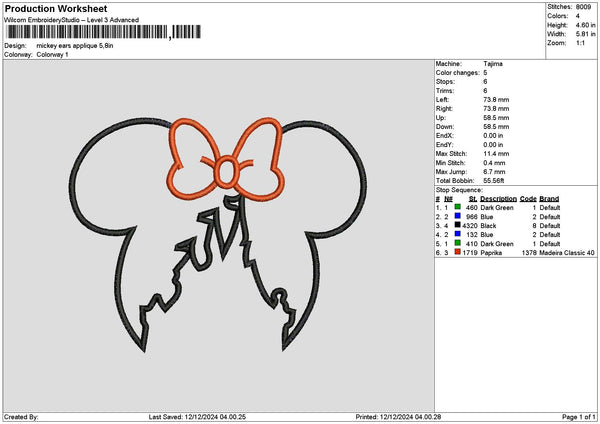Click the Printed timestamp
This screenshot has height=424, width=600.
pos(398,417)
